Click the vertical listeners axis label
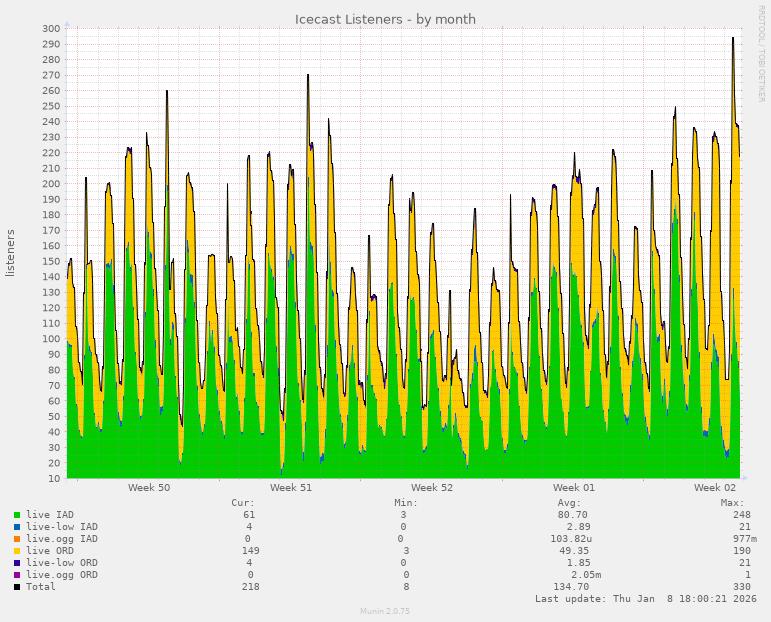Screen dimensions: 771x622 pyautogui.click(x=11, y=252)
